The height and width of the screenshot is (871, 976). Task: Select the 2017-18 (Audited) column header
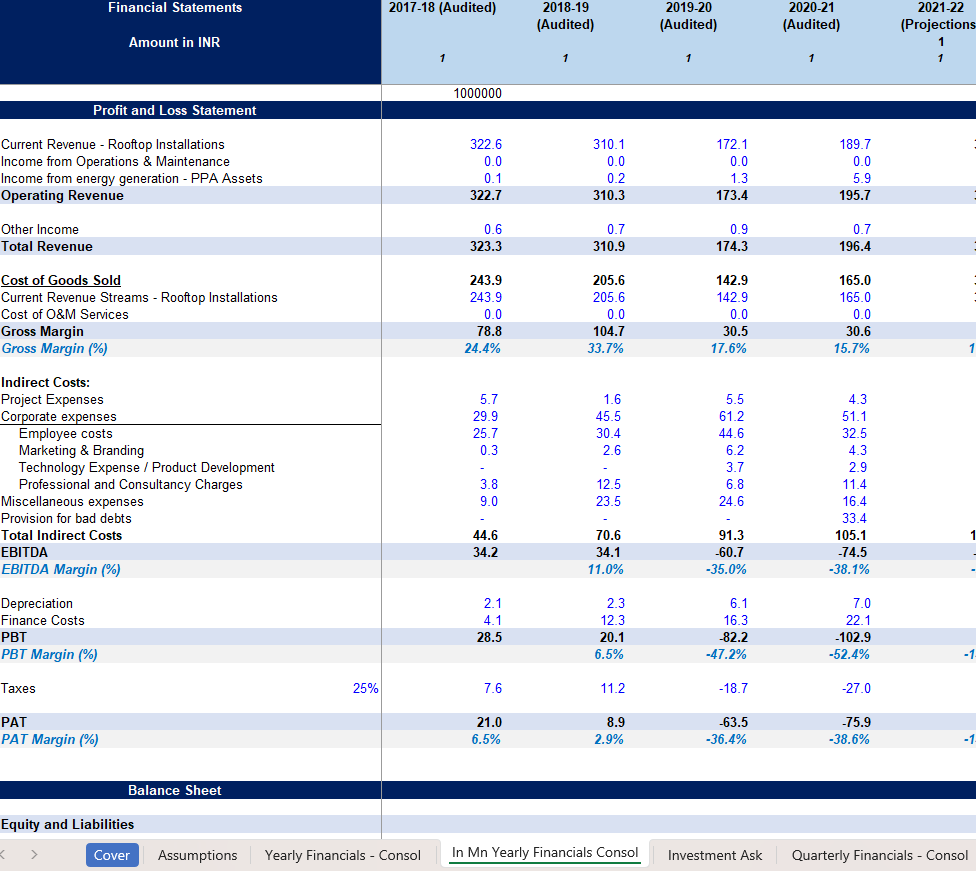(x=442, y=8)
